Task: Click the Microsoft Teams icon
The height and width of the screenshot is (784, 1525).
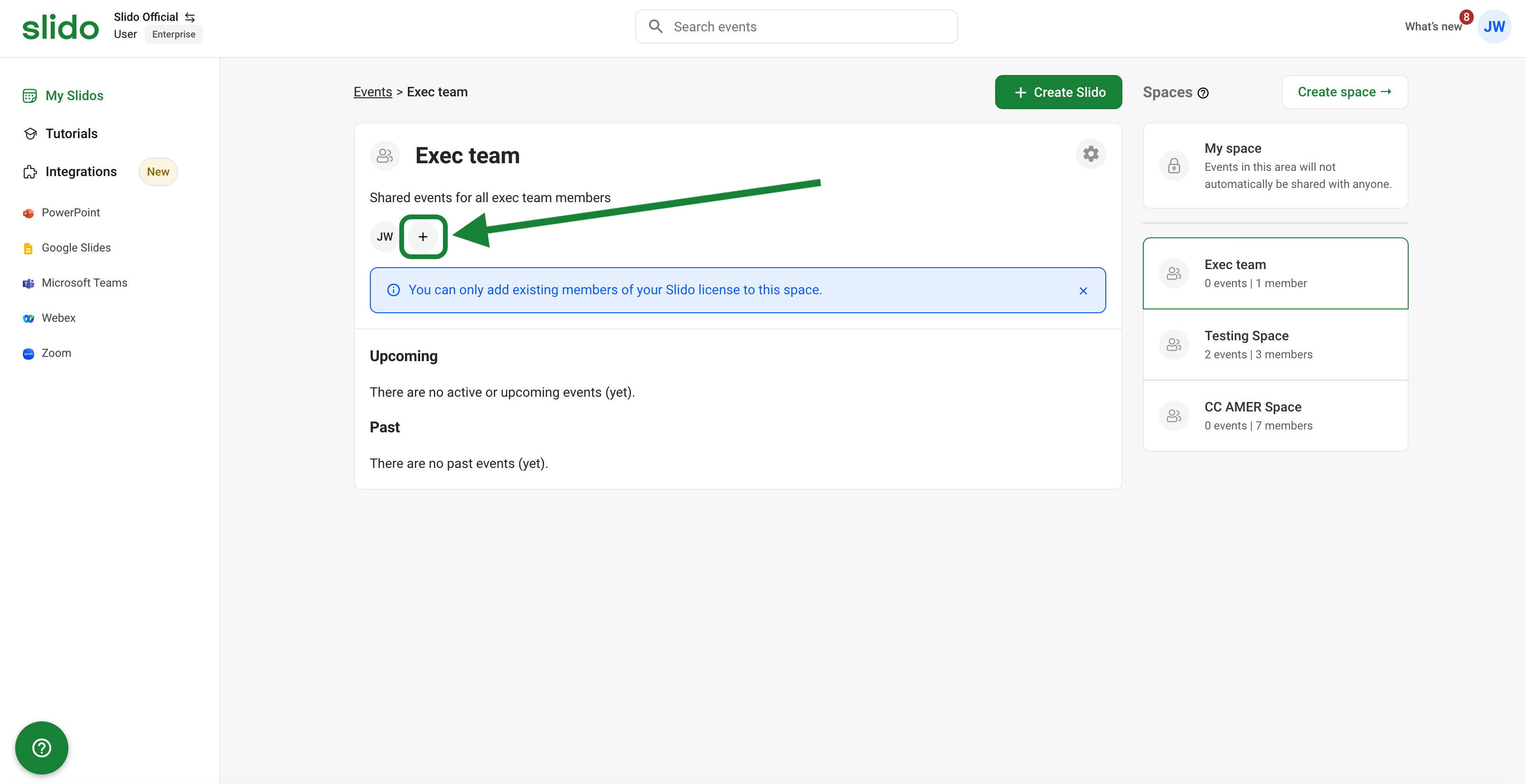Action: [28, 283]
